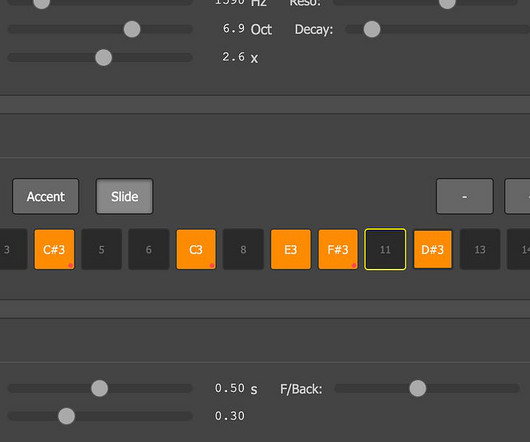Click the F/Back label
This screenshot has height=442, width=530.
tap(301, 389)
